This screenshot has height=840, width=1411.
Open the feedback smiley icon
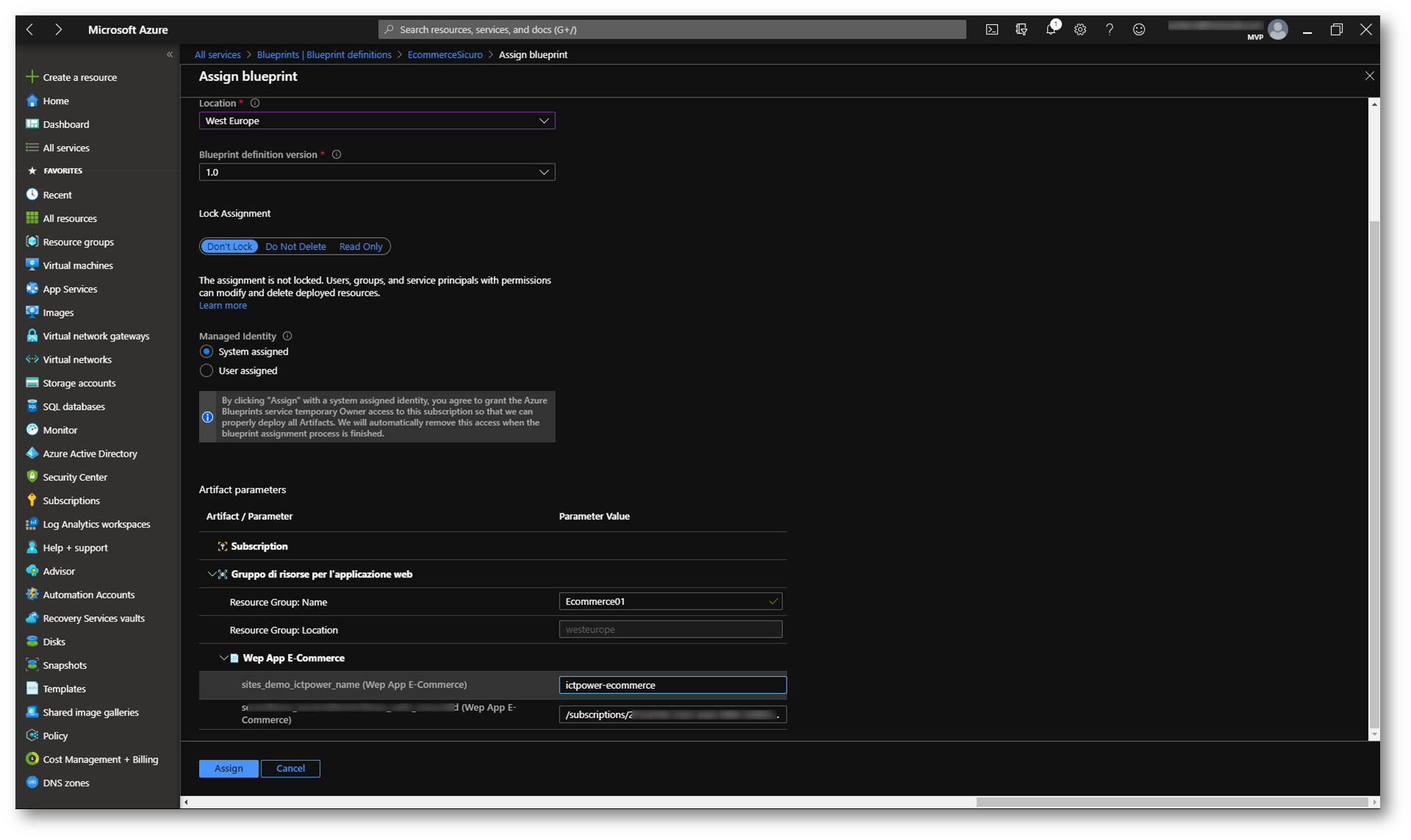click(1138, 29)
